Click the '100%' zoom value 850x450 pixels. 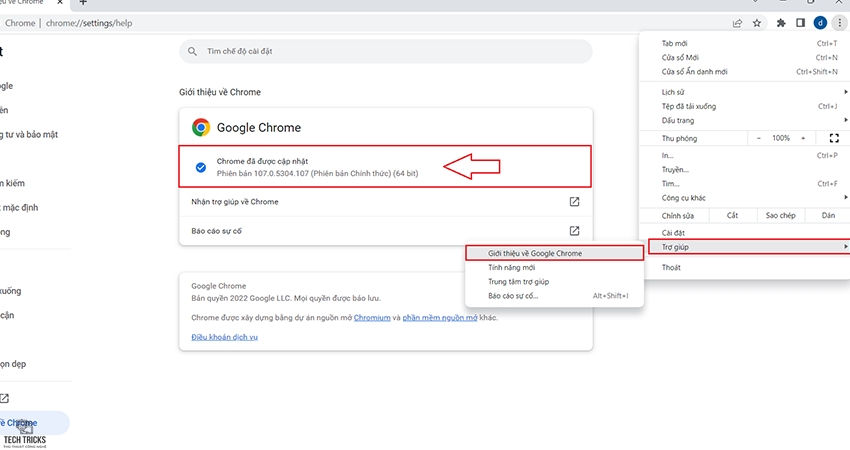point(781,138)
